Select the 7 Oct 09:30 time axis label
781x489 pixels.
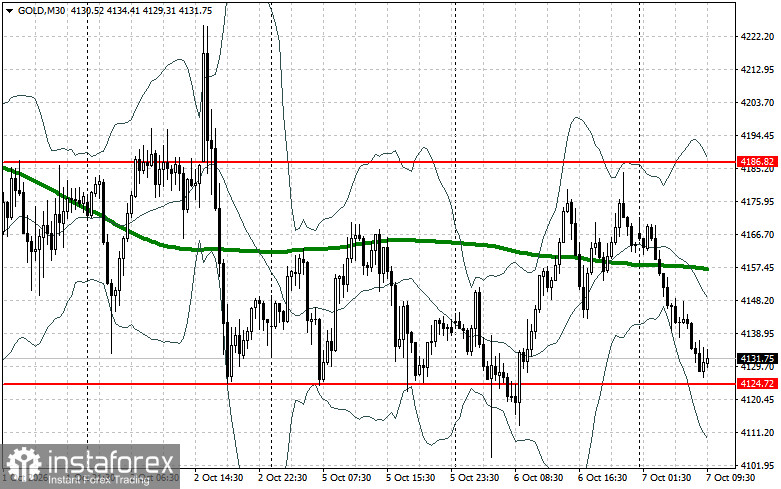click(730, 478)
